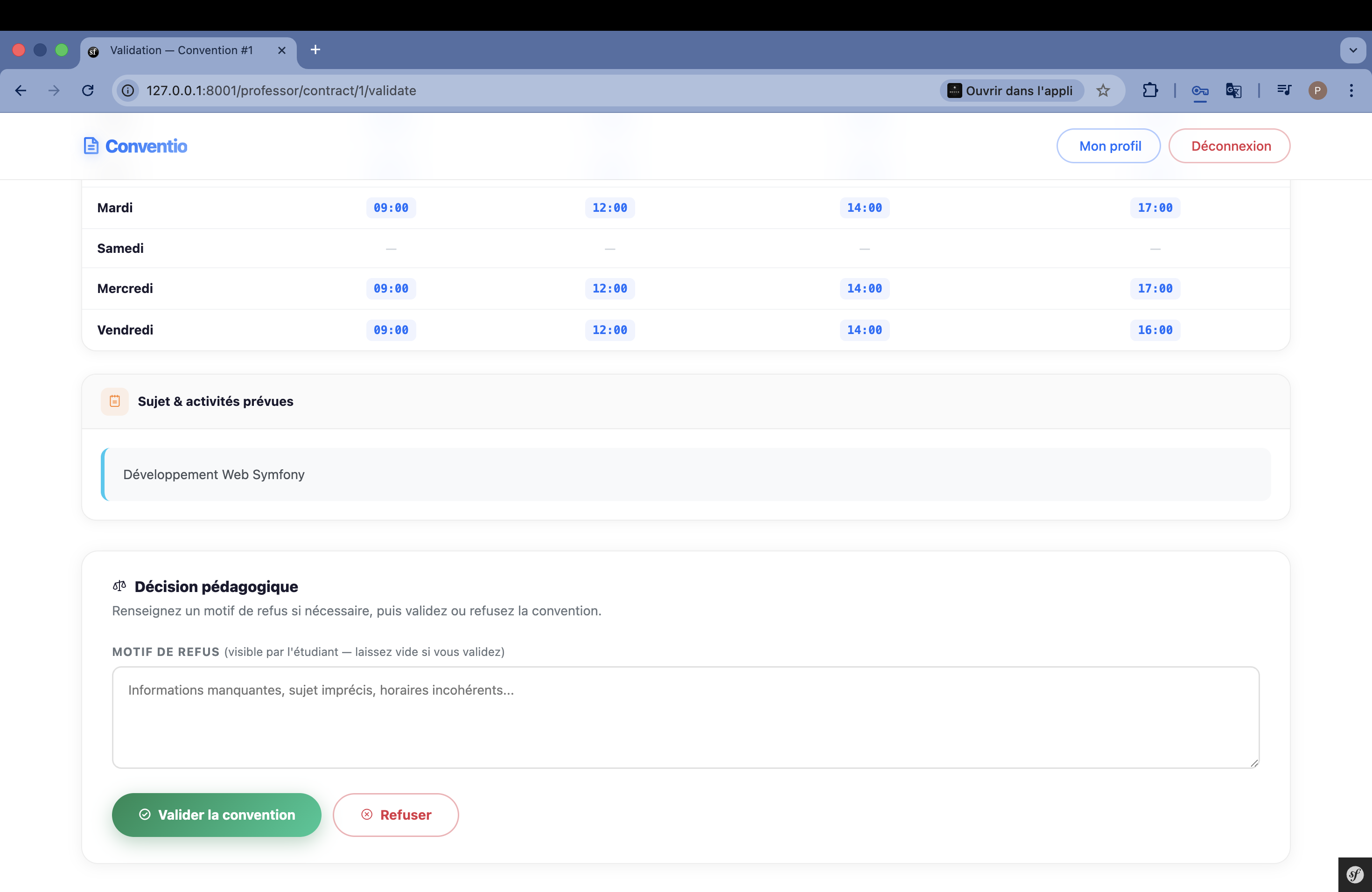Open a new browser tab

[x=315, y=50]
